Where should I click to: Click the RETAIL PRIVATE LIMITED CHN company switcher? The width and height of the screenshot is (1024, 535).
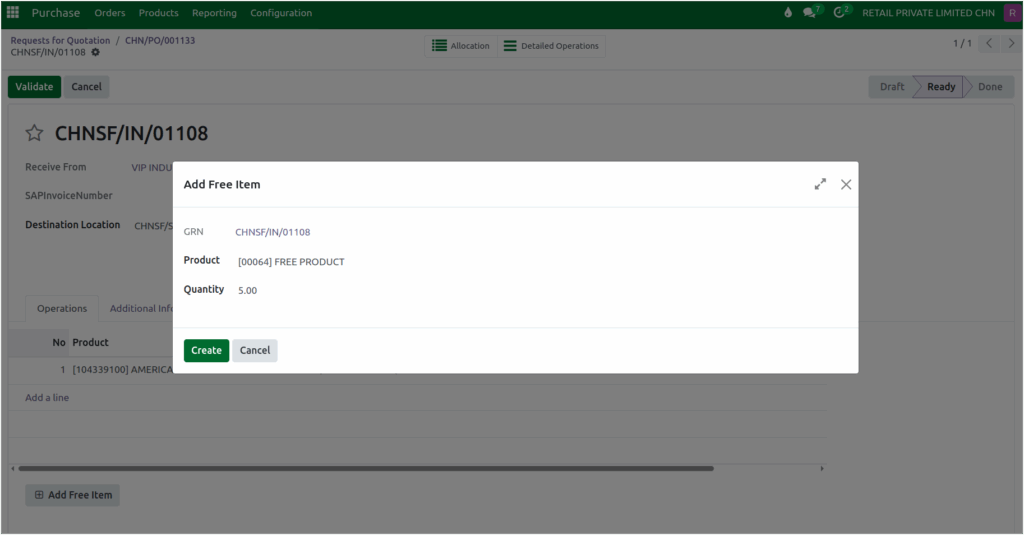point(928,13)
